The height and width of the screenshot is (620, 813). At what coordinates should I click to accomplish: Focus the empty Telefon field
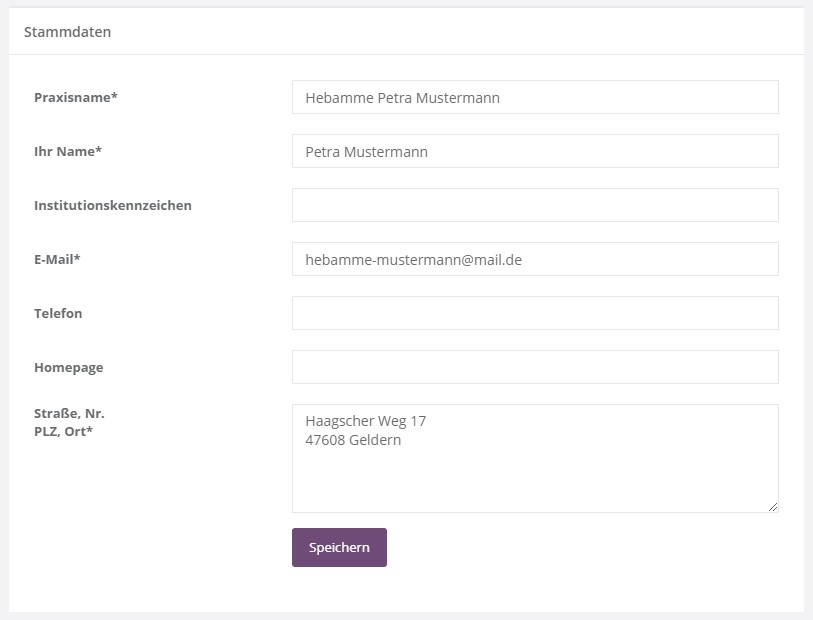point(535,313)
